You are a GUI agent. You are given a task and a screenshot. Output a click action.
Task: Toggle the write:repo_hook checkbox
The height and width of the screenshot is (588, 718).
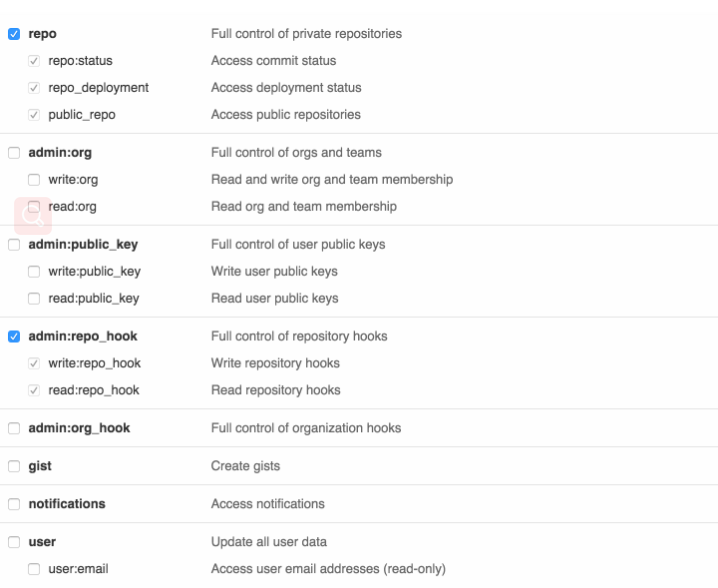point(33,364)
